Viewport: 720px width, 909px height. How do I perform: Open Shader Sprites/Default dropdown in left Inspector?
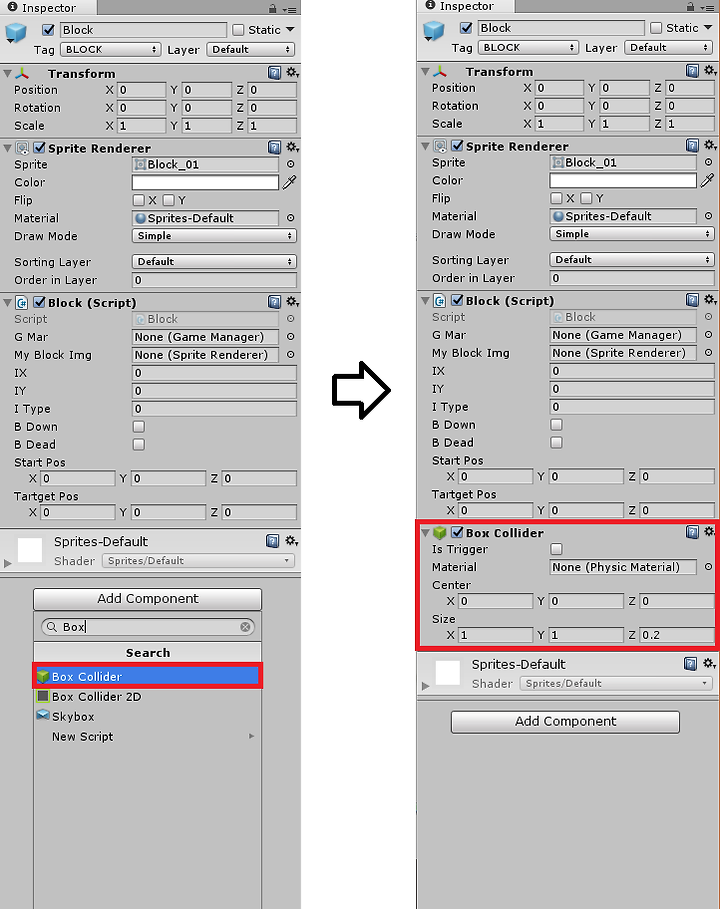point(198,561)
